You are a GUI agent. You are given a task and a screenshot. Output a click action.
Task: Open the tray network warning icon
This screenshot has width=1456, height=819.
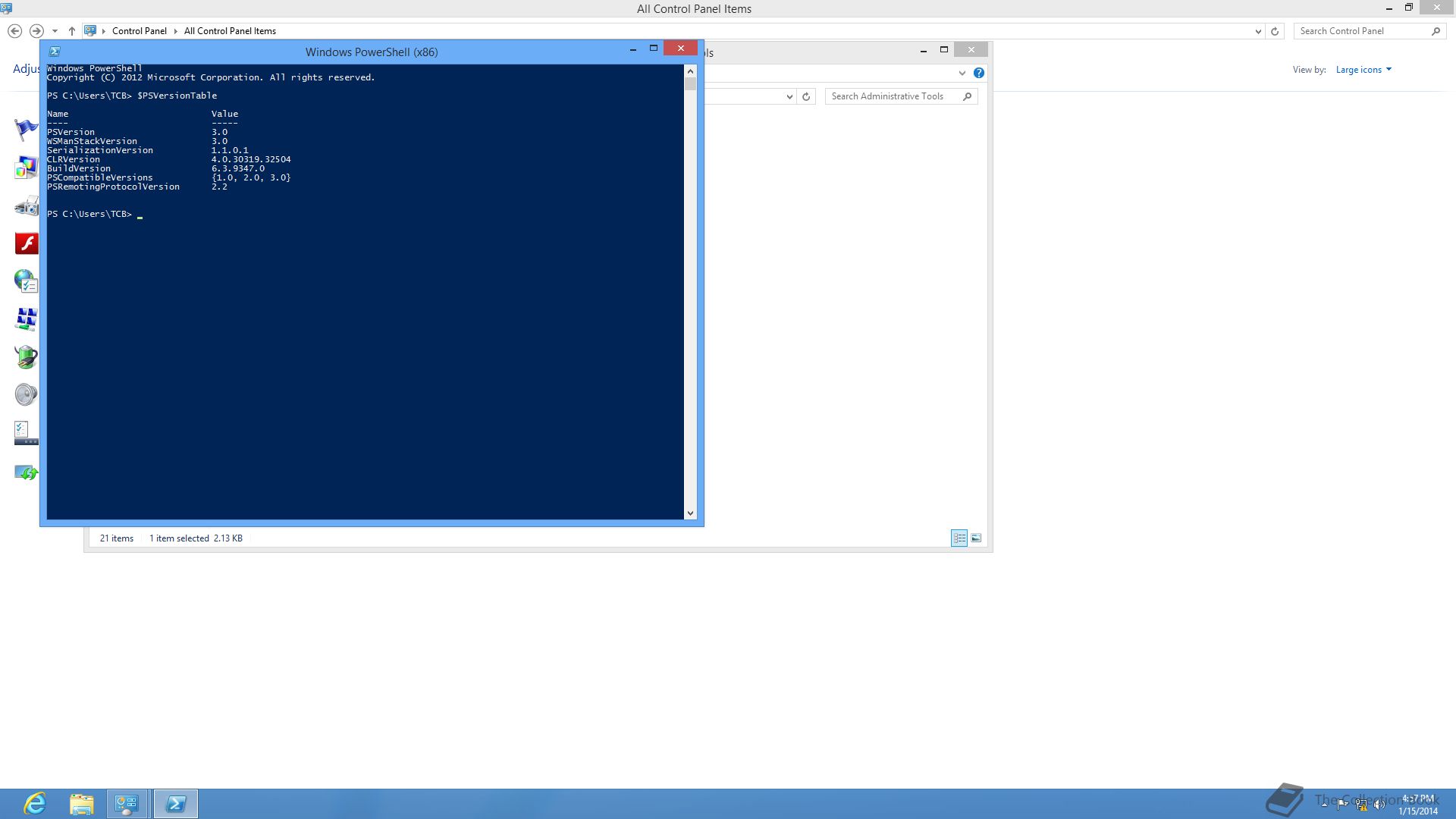coord(1361,804)
